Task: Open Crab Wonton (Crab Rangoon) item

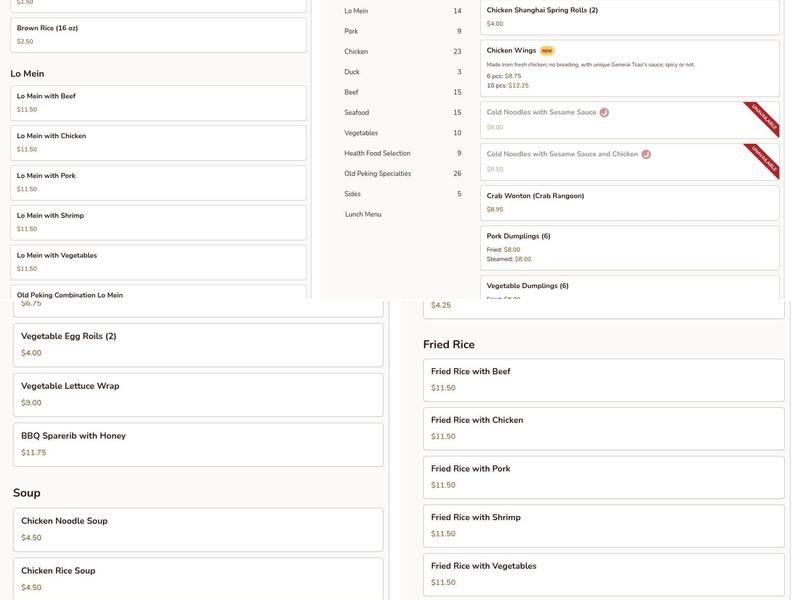Action: tap(629, 202)
